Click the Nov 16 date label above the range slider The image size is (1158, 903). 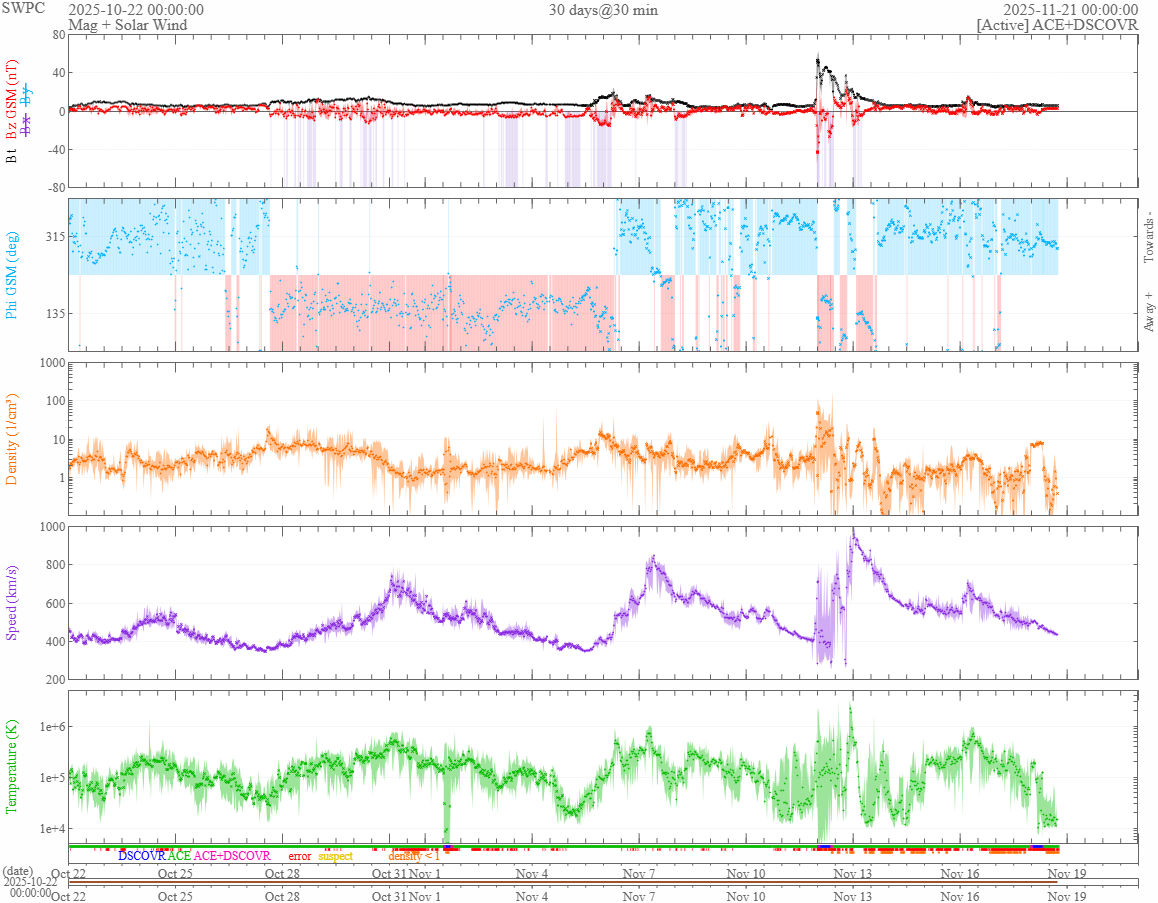coord(959,873)
